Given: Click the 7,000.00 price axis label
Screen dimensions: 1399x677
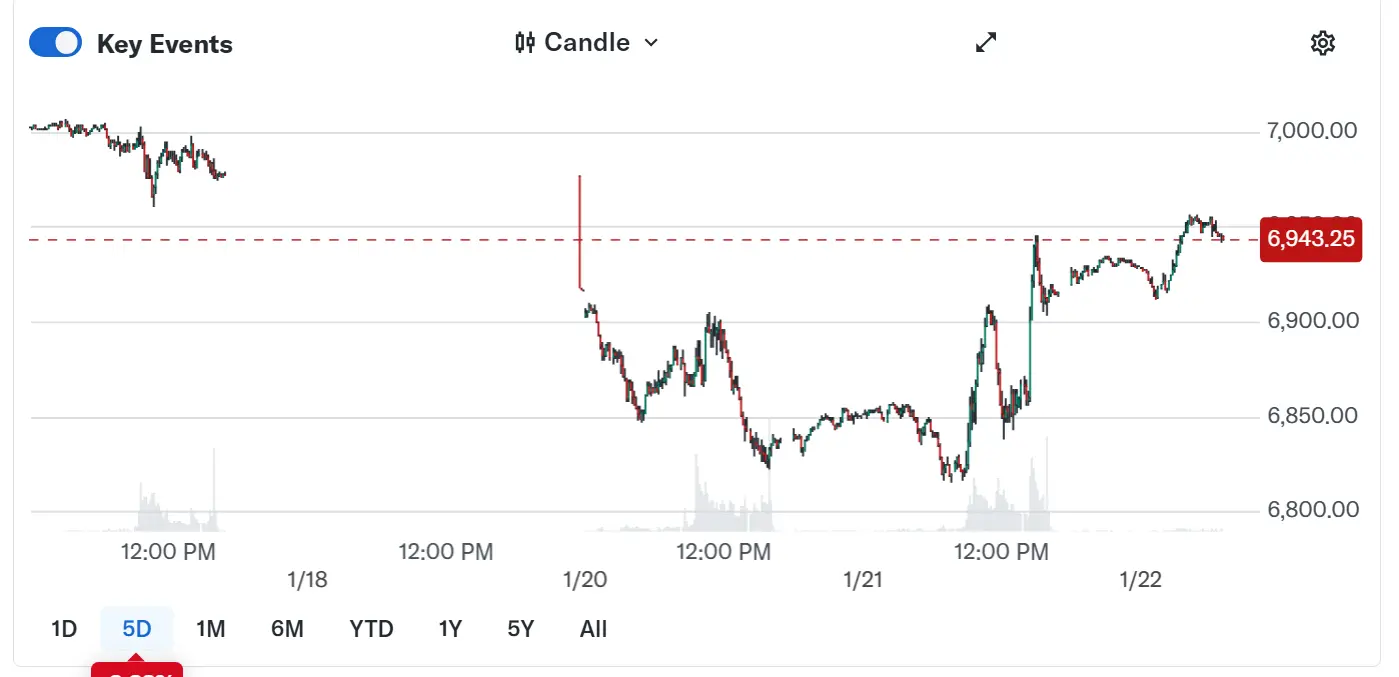Looking at the screenshot, I should point(1312,131).
